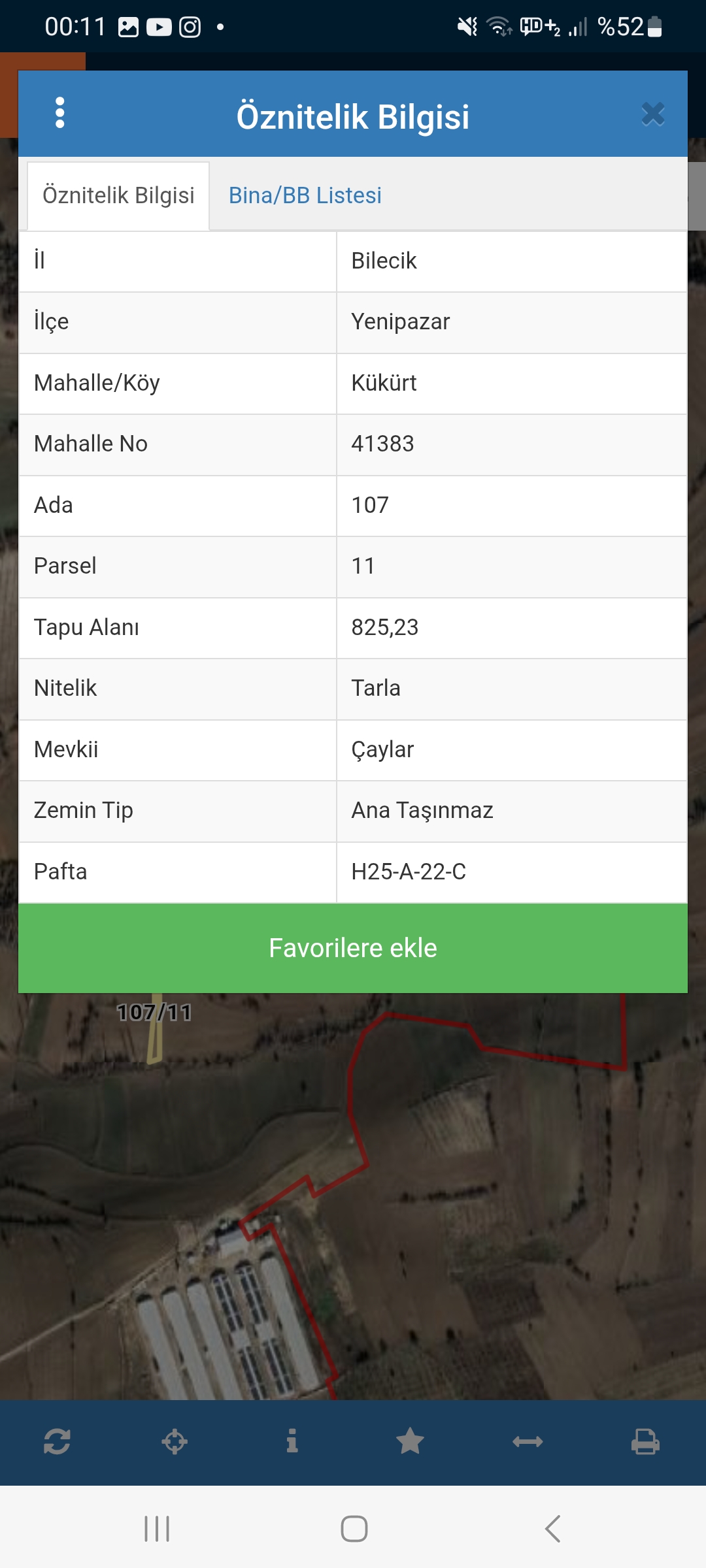Tap the crosshair locate icon
The height and width of the screenshot is (1568, 706).
tap(175, 1441)
